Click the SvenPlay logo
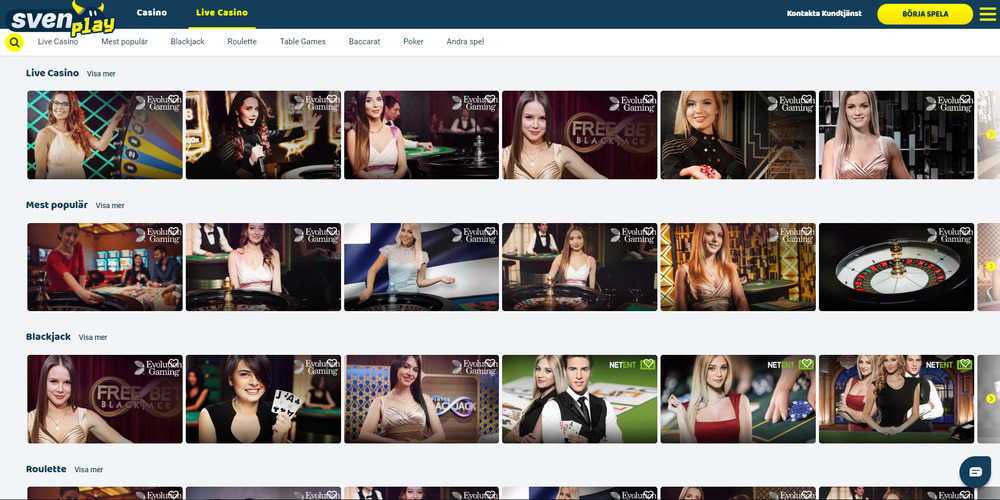 pos(61,19)
